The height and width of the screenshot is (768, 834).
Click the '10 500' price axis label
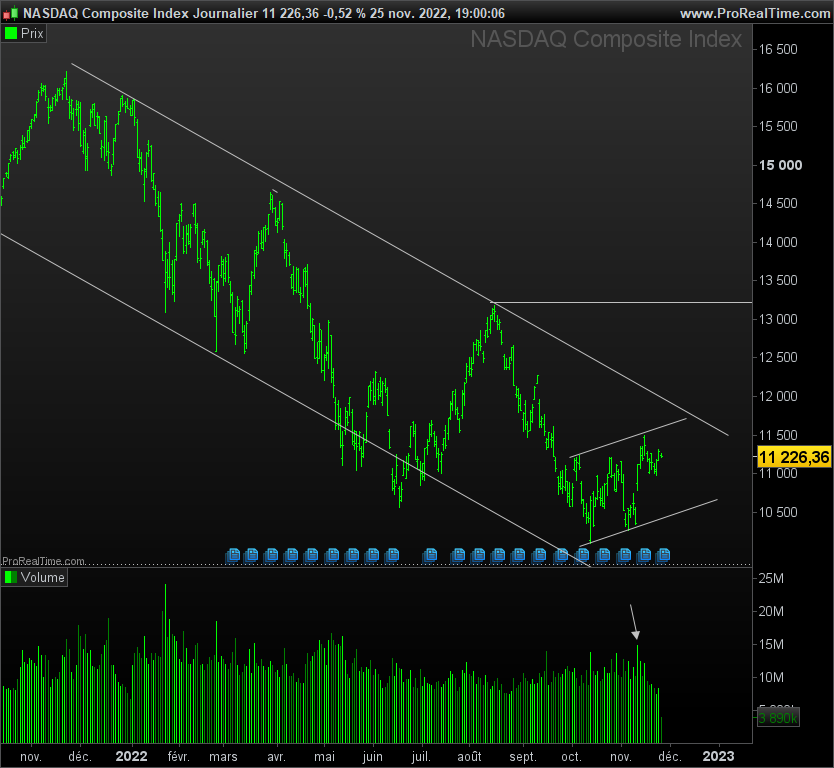[x=778, y=513]
